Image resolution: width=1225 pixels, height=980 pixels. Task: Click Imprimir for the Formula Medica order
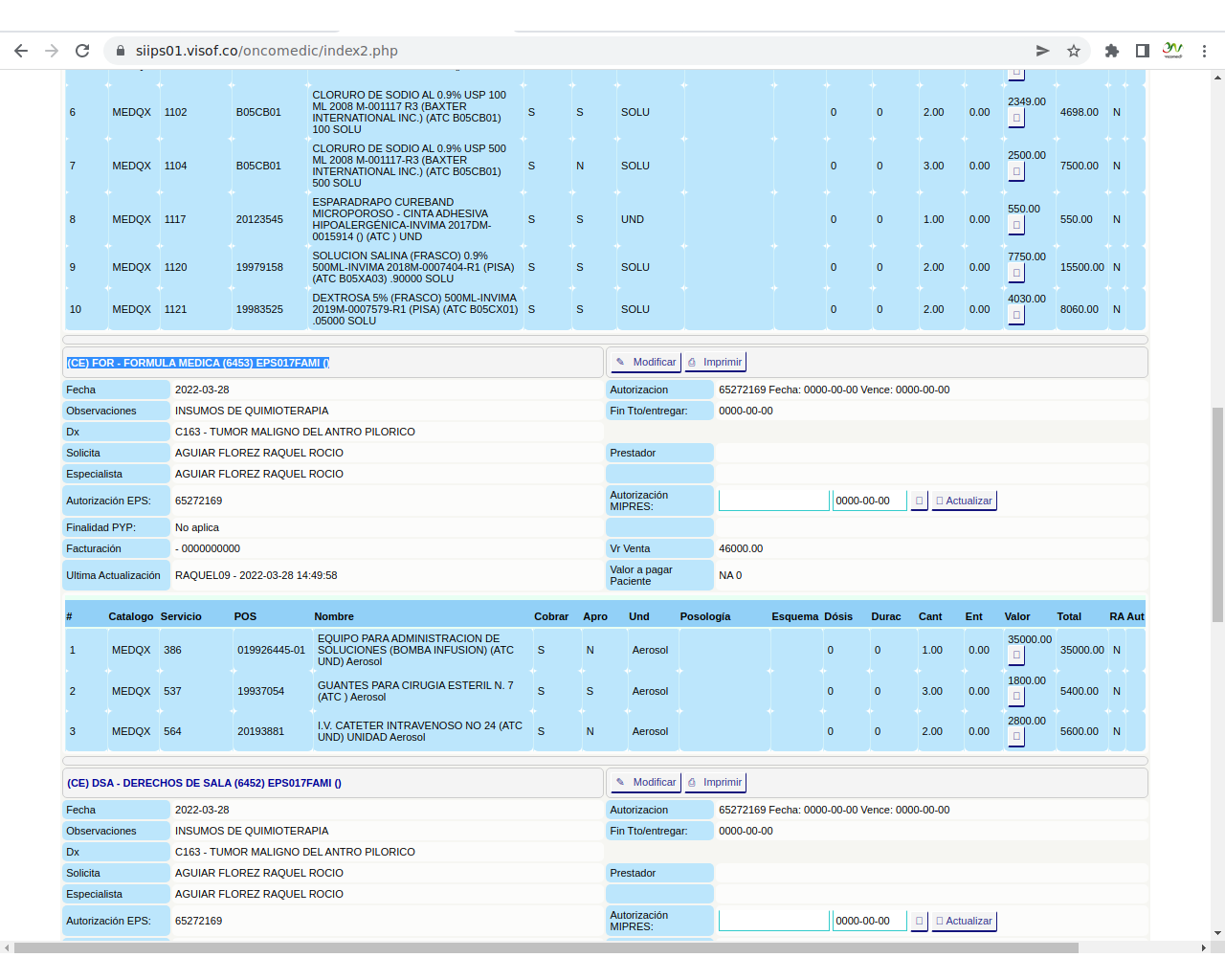tap(715, 362)
